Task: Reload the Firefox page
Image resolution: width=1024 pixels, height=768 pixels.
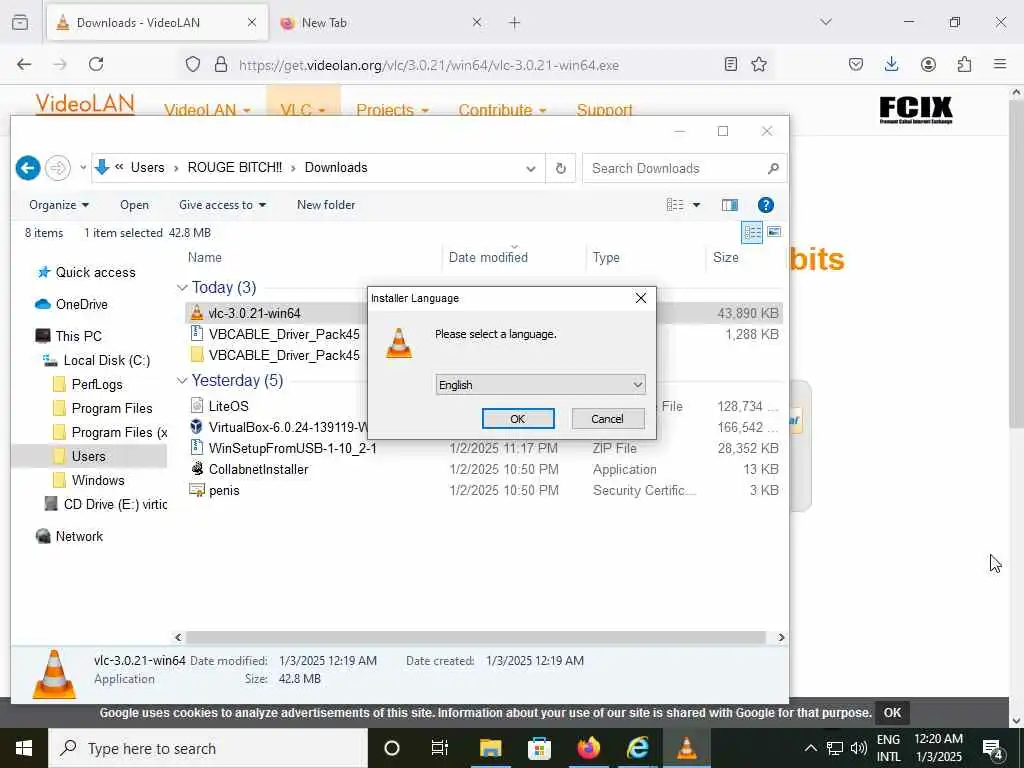Action: (96, 64)
